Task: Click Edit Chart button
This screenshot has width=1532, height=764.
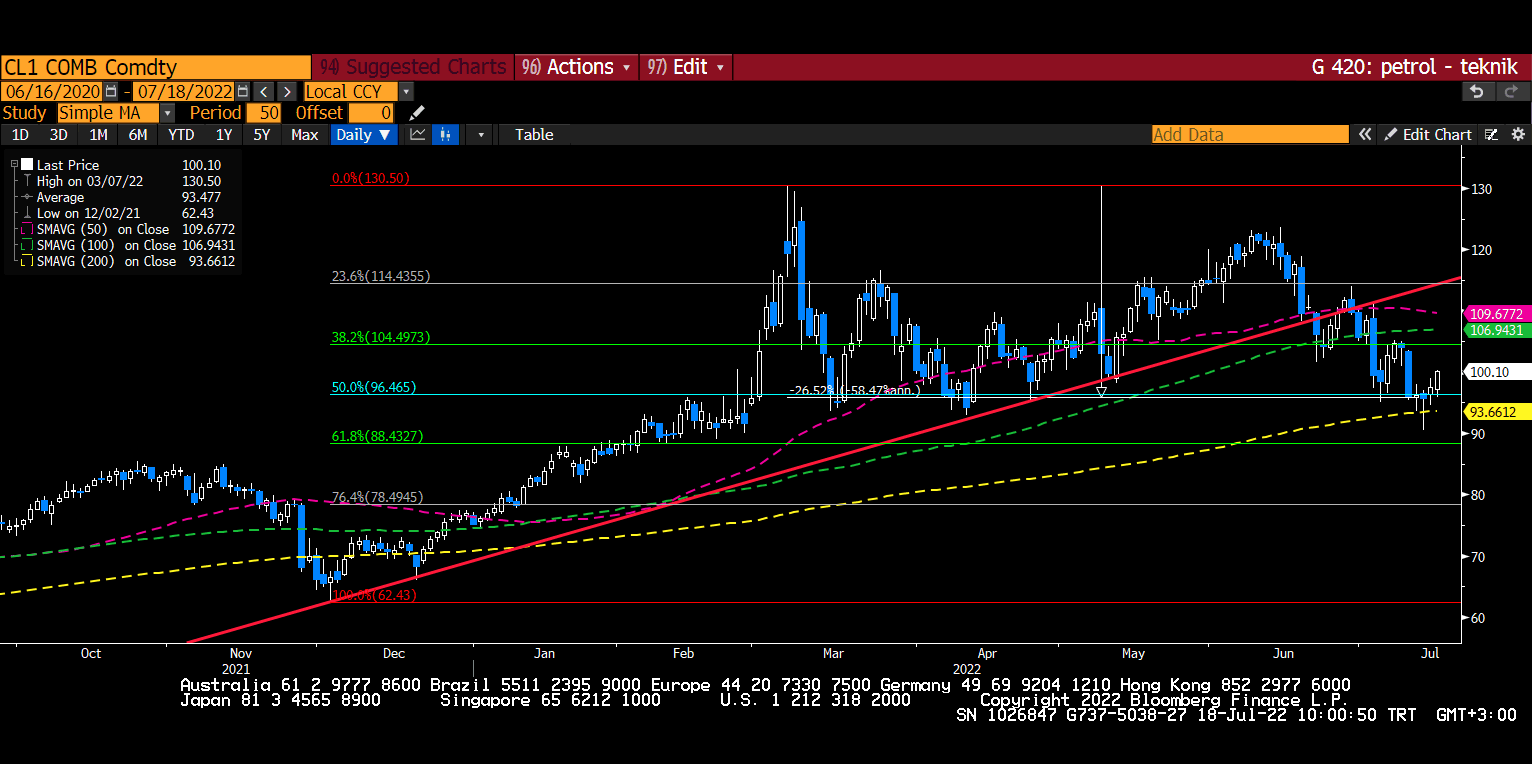Action: pyautogui.click(x=1428, y=135)
